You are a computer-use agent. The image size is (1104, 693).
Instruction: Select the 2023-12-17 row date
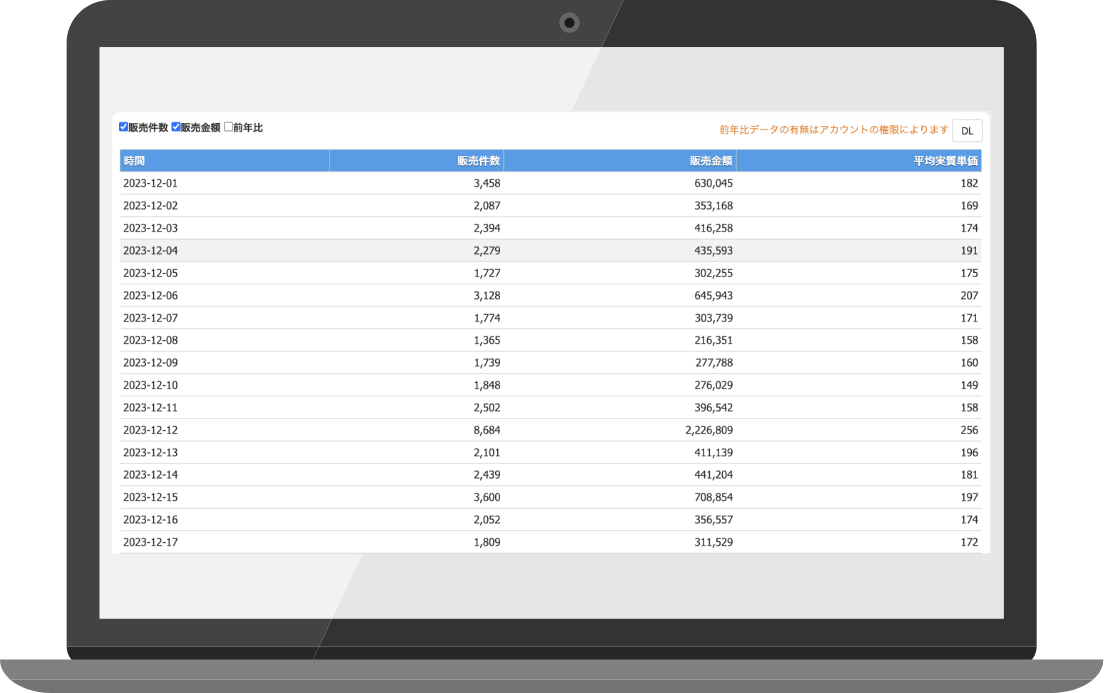(150, 542)
